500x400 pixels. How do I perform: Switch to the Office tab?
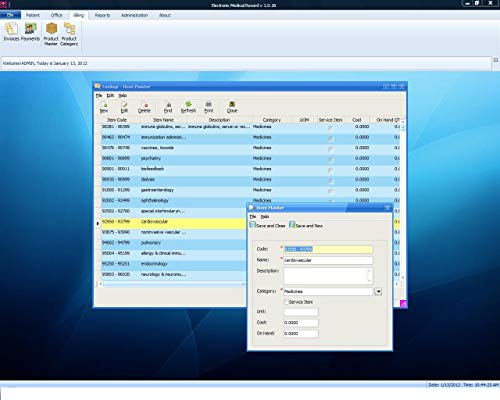pyautogui.click(x=56, y=15)
